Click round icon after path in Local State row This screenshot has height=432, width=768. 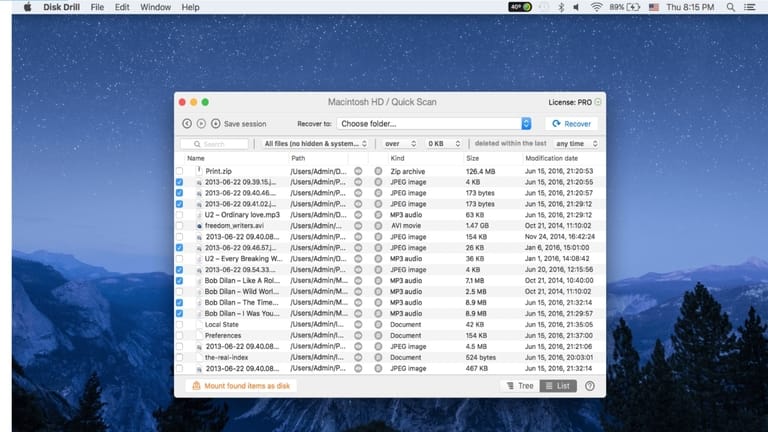click(x=359, y=324)
